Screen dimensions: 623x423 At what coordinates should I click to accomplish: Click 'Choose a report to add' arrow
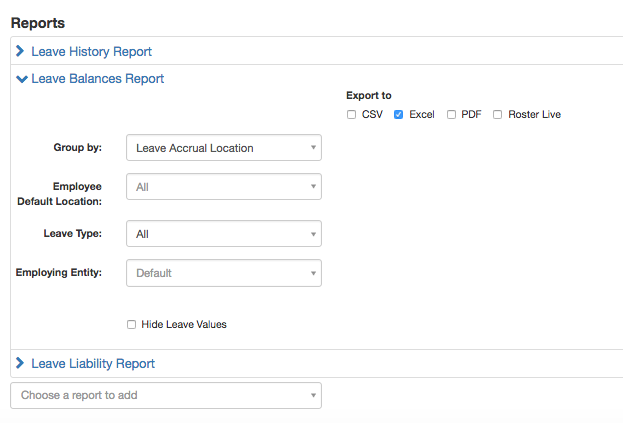click(313, 395)
